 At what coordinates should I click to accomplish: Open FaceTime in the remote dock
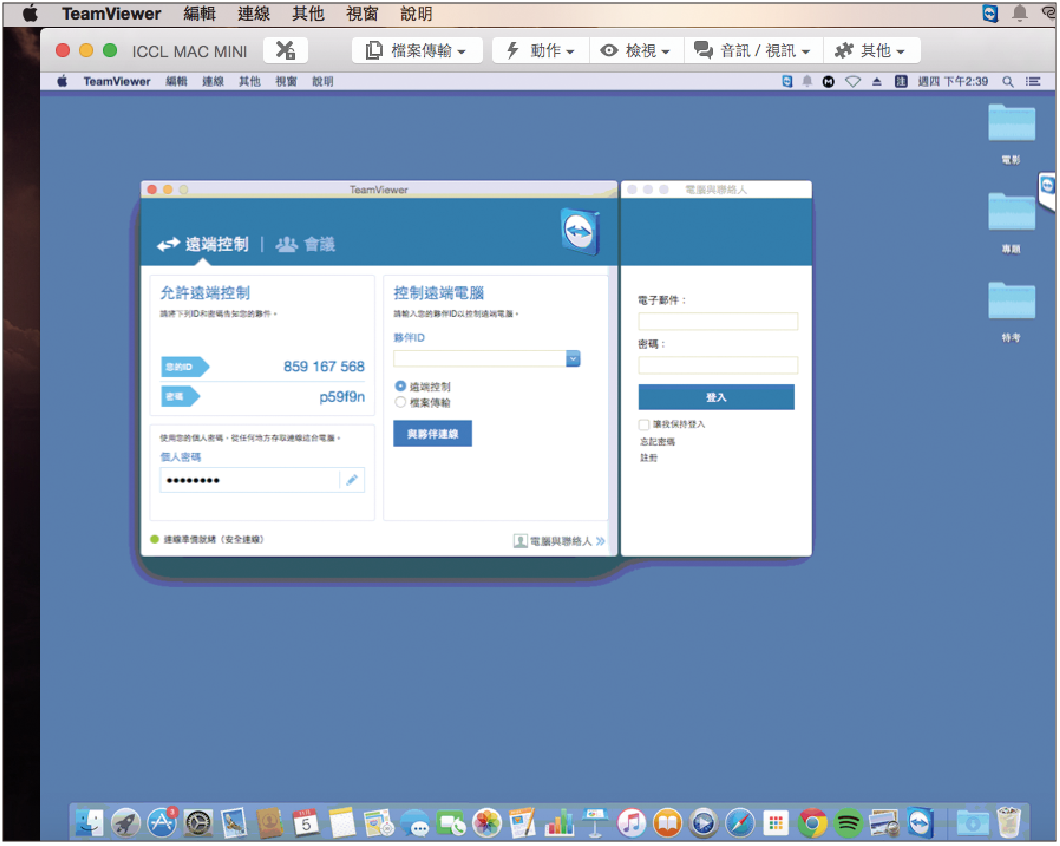point(451,823)
